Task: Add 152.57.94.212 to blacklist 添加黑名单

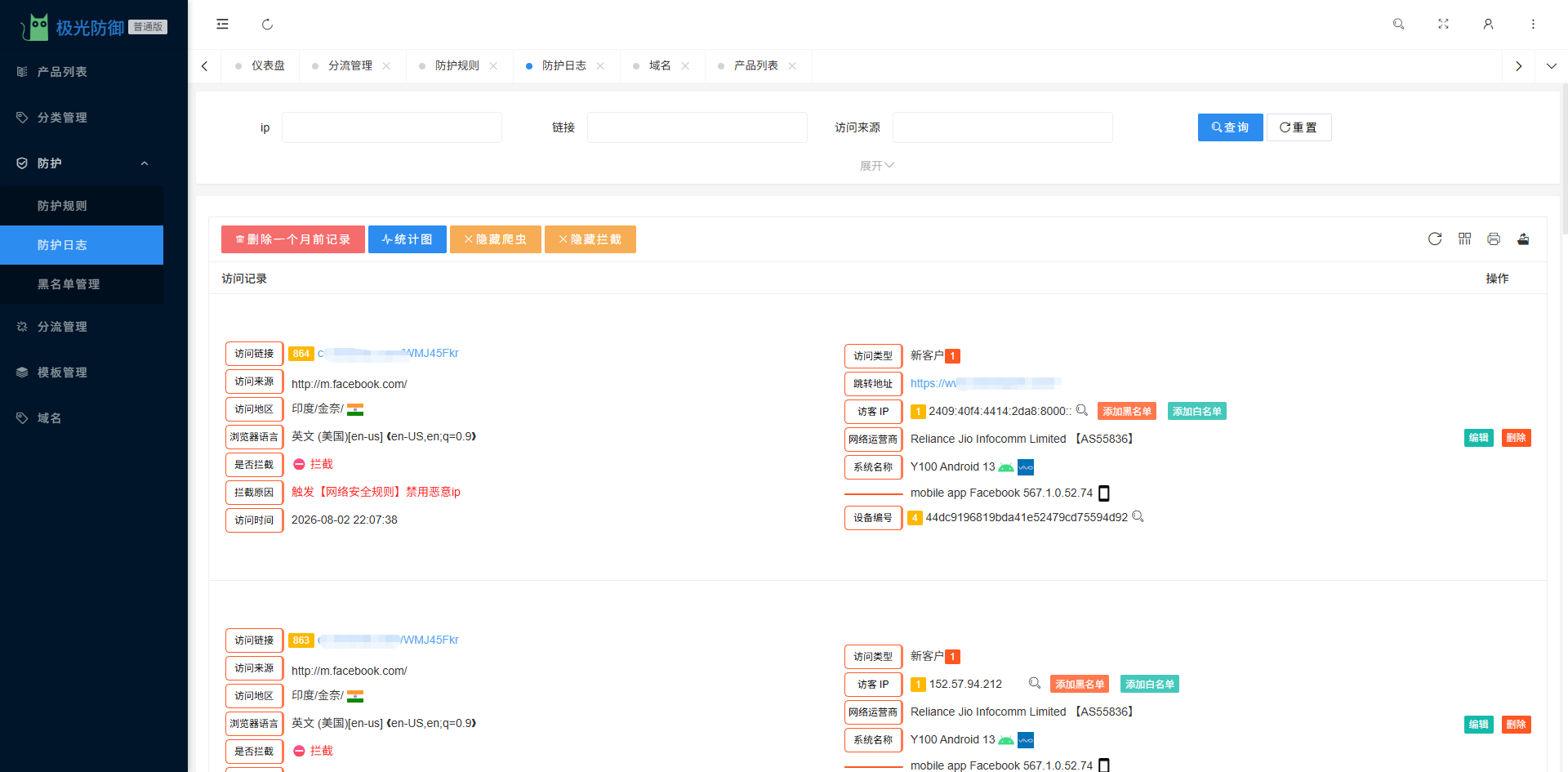Action: [1080, 685]
